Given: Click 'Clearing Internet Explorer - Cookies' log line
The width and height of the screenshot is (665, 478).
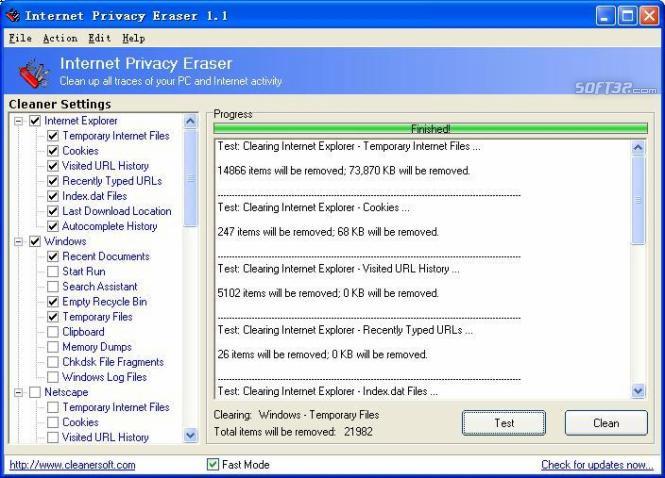Looking at the screenshot, I should pyautogui.click(x=313, y=207).
